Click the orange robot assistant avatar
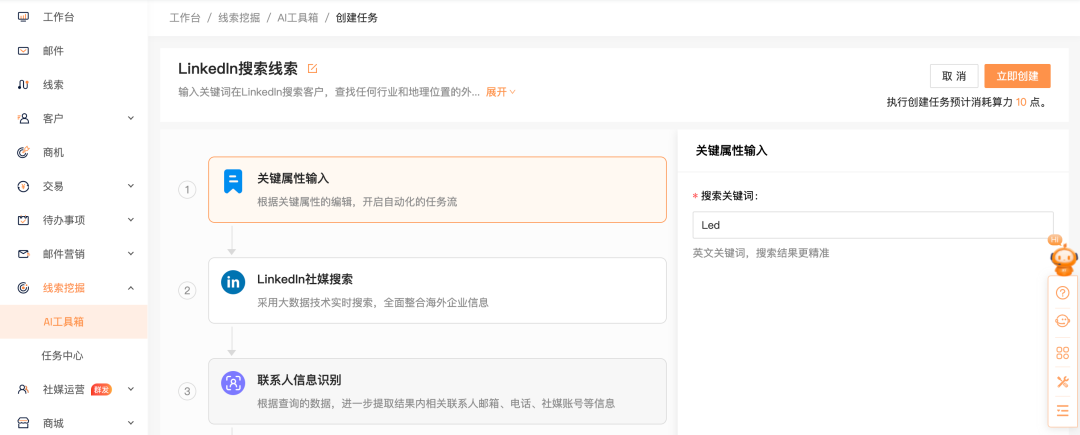 pyautogui.click(x=1062, y=258)
